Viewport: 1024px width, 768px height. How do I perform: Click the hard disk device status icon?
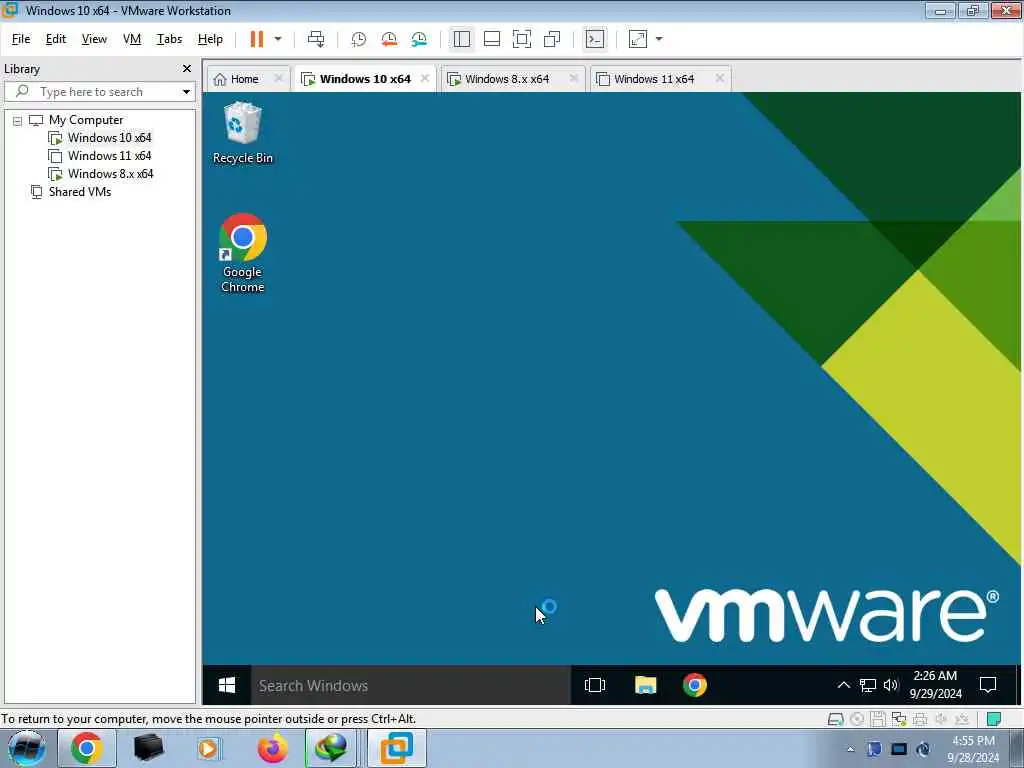click(835, 719)
